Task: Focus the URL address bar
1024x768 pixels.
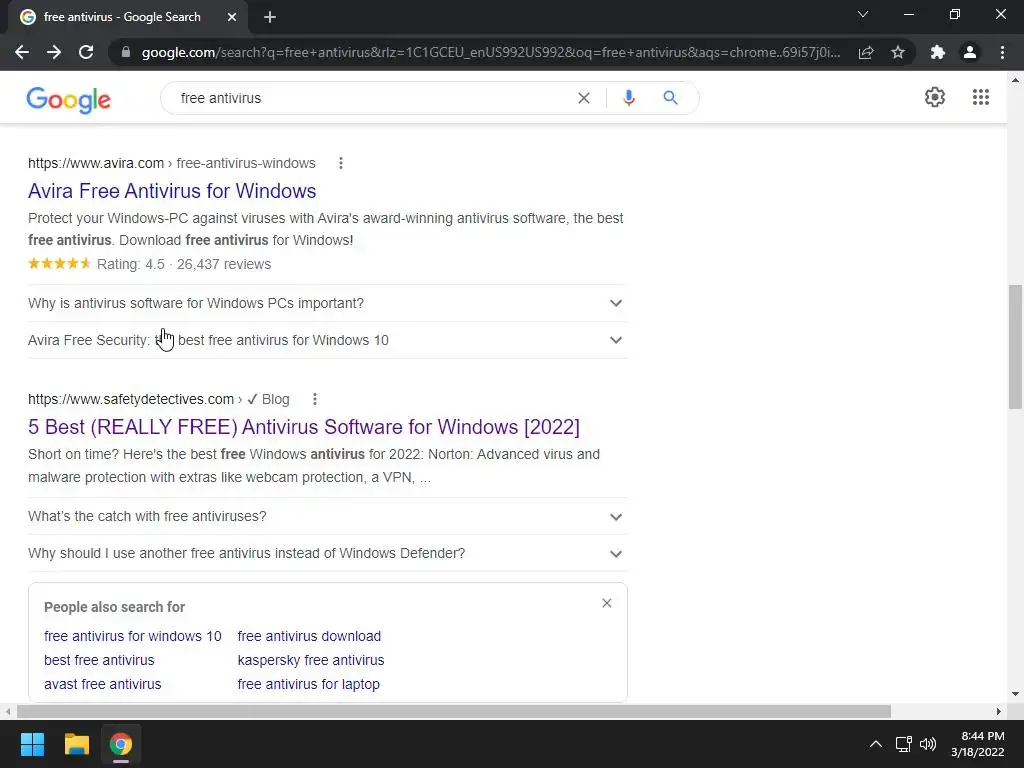Action: click(x=490, y=52)
